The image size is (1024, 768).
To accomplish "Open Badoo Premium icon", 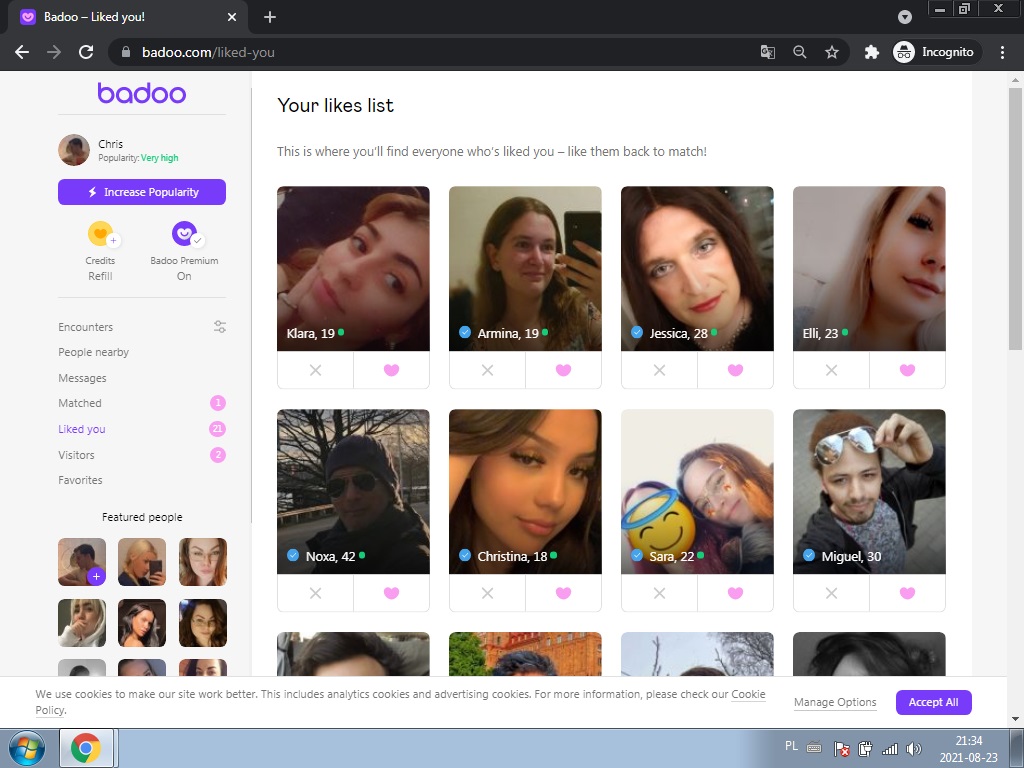I will point(184,235).
